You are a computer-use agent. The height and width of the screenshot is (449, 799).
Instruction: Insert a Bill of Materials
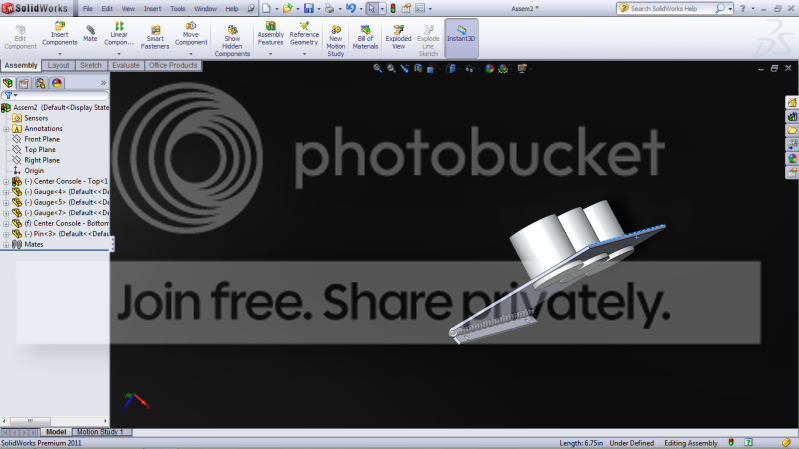coord(365,38)
